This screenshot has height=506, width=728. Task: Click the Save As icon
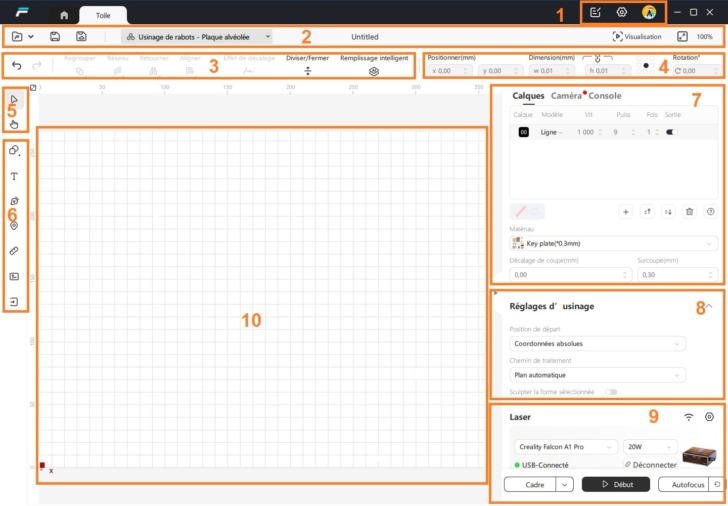(x=81, y=37)
